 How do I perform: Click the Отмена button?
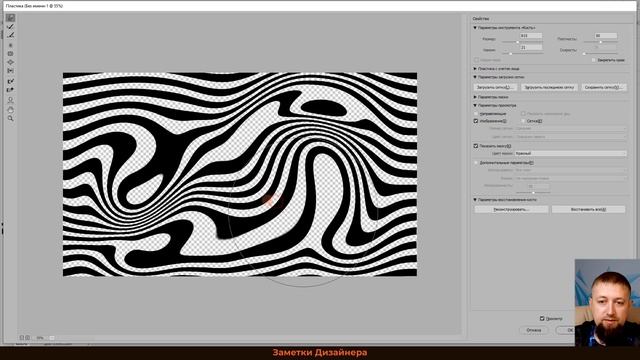point(534,330)
